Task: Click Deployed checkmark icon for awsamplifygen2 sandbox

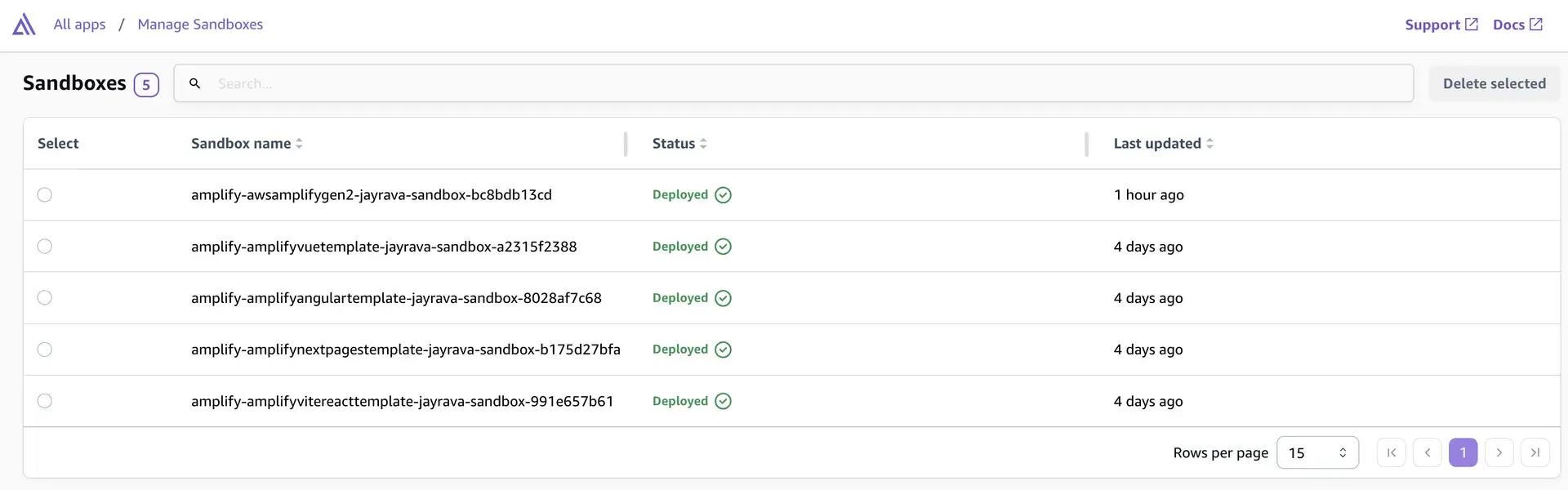Action: [x=723, y=195]
